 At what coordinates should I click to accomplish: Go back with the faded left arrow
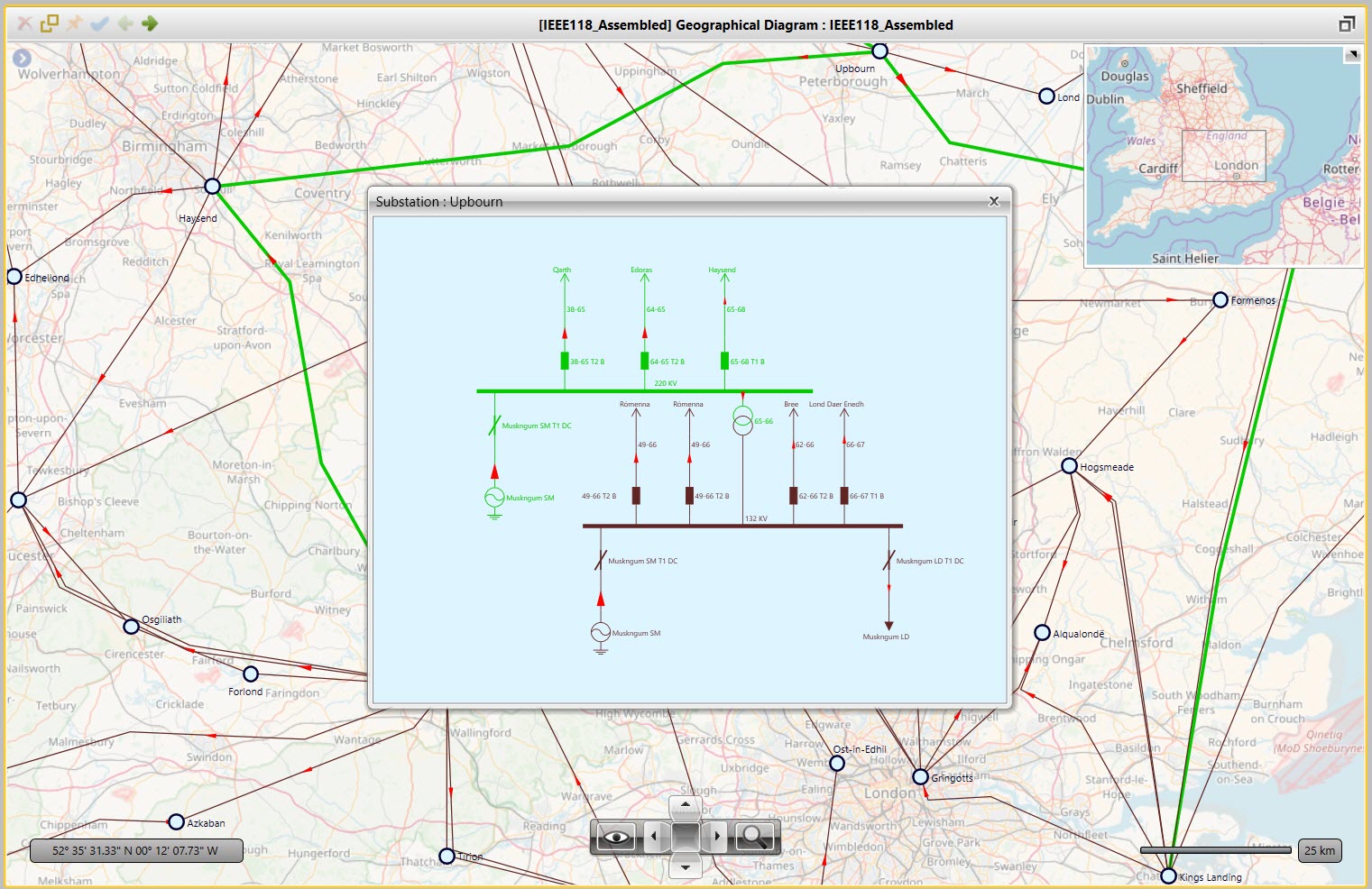pyautogui.click(x=124, y=23)
